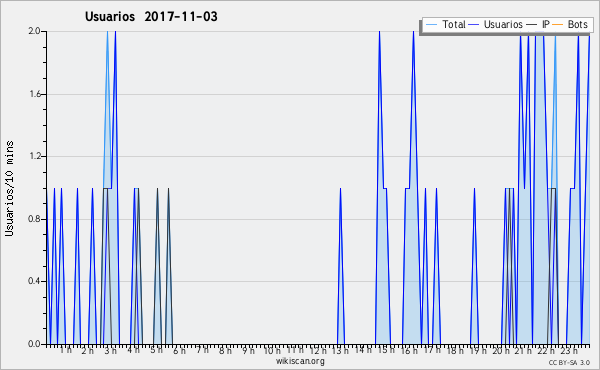Click the '13 h' x-axis label
Viewport: 600px width, 370px height.
pos(340,350)
